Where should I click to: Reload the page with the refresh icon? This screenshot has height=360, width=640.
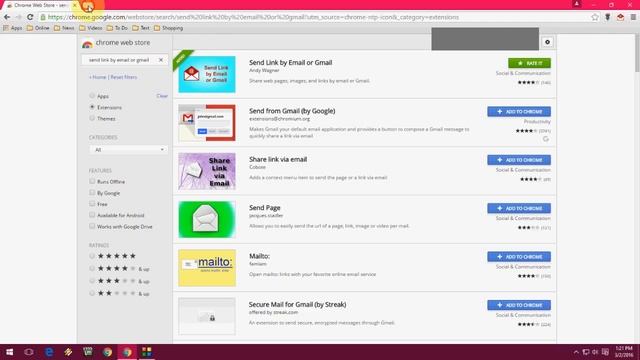(30, 17)
